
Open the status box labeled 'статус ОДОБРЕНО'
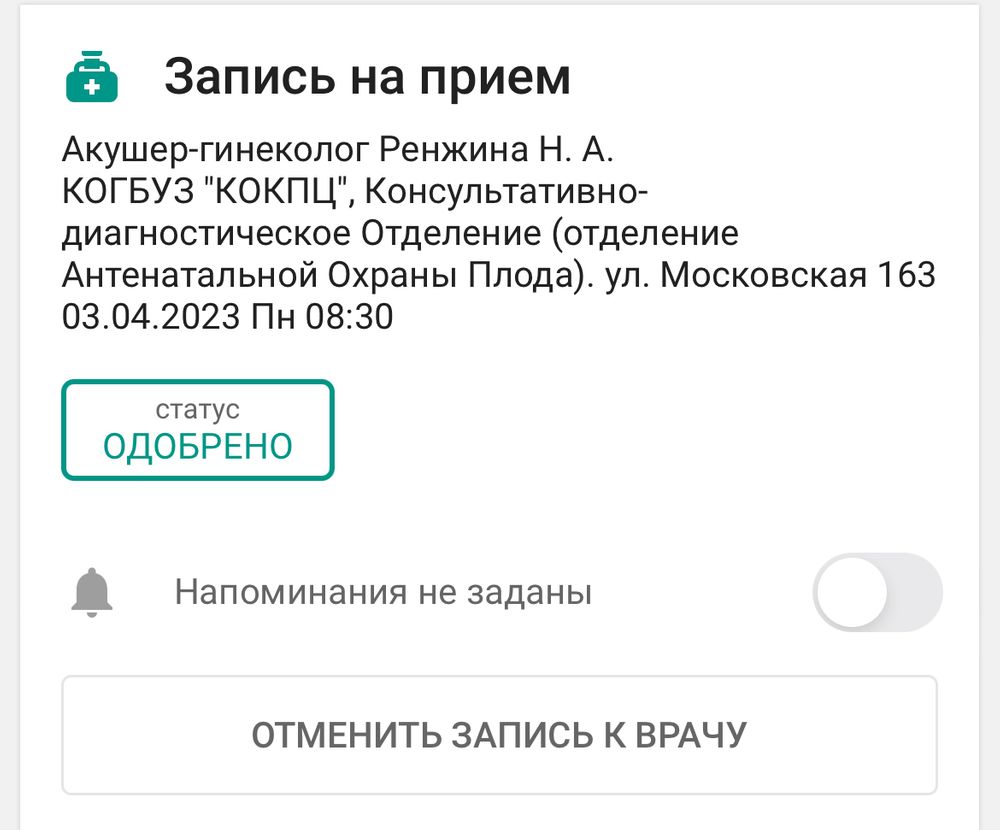pos(196,430)
